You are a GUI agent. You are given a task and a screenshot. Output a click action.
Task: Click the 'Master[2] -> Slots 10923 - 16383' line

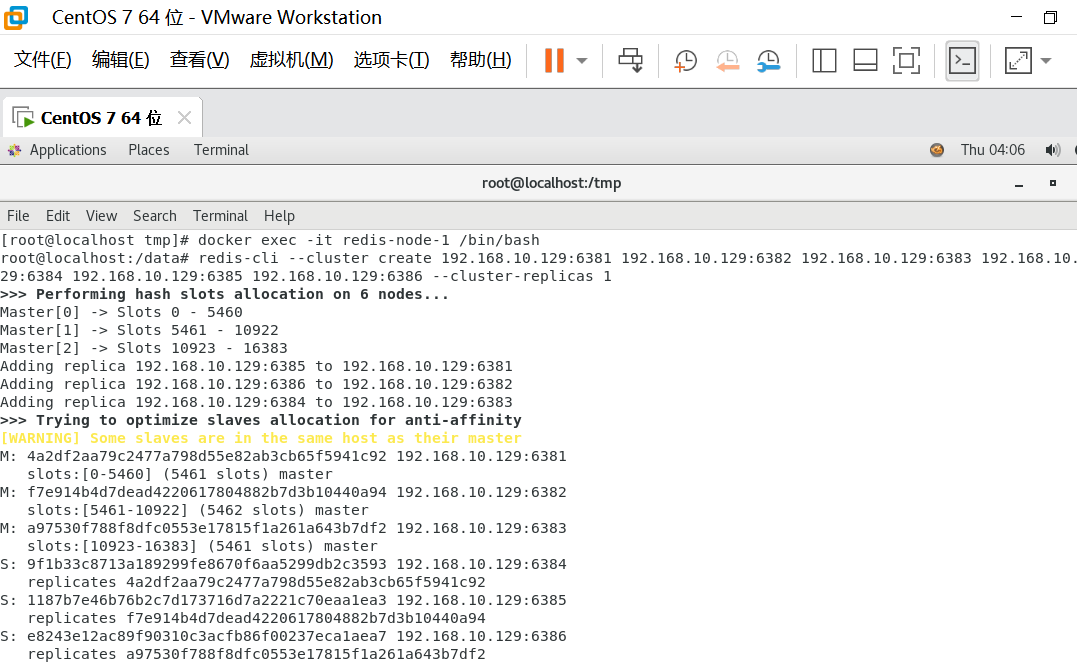[x=144, y=348]
